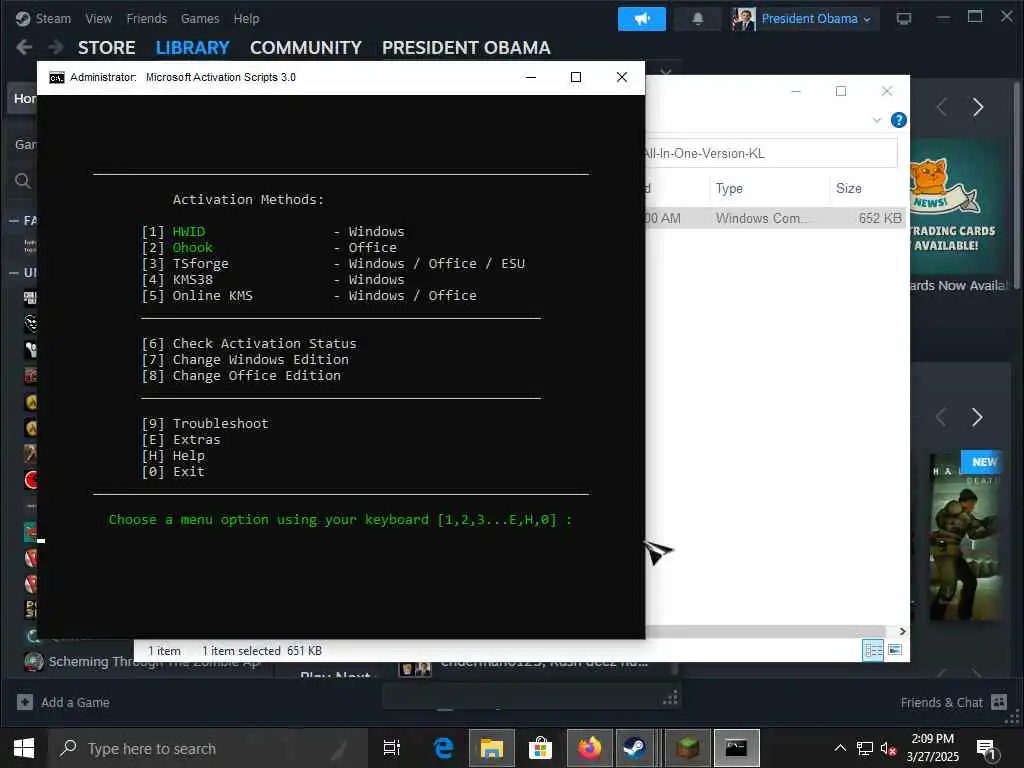This screenshot has width=1024, height=768.
Task: Click the Steam Big Picture monitor icon
Action: pyautogui.click(x=904, y=18)
